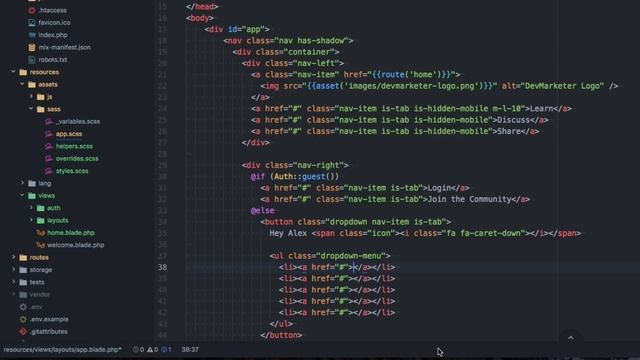This screenshot has width=640, height=360.
Task: Click the welcome.blade.php file icon
Action: pyautogui.click(x=40, y=245)
